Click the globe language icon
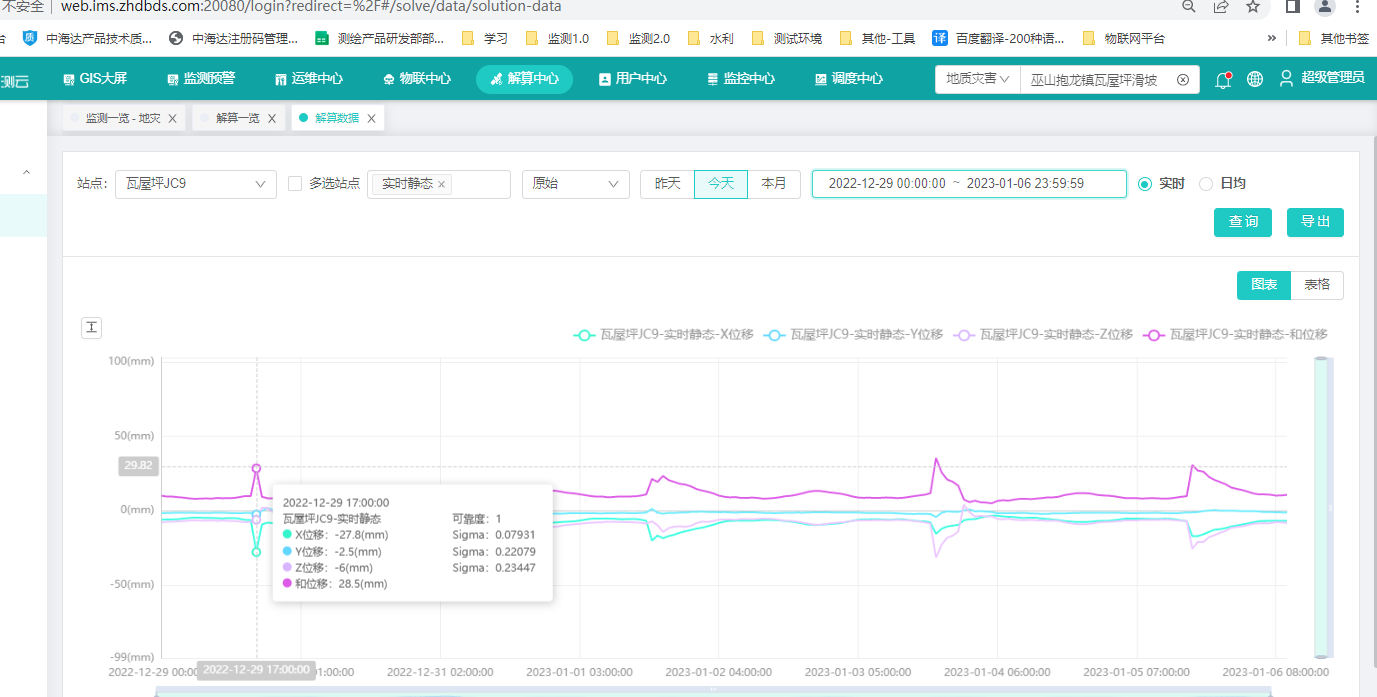The image size is (1377, 697). pyautogui.click(x=1255, y=80)
